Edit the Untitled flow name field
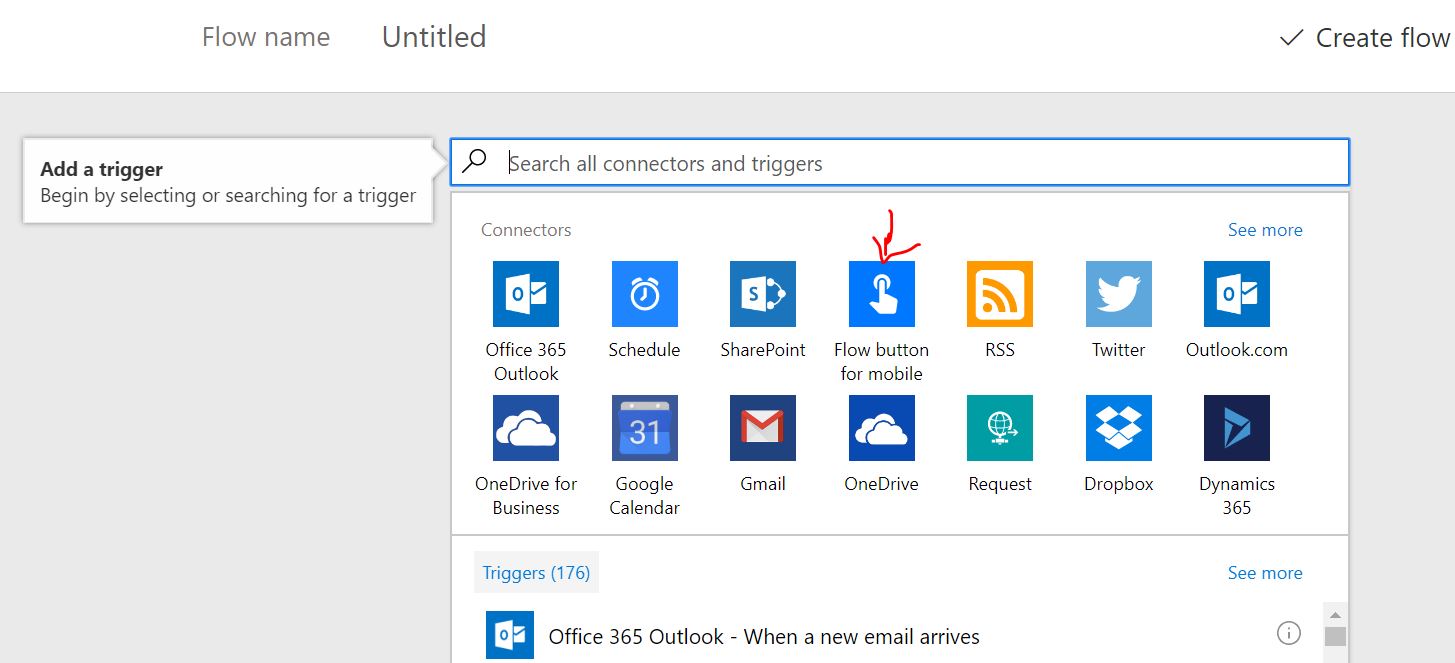Image resolution: width=1455 pixels, height=663 pixels. [x=434, y=37]
